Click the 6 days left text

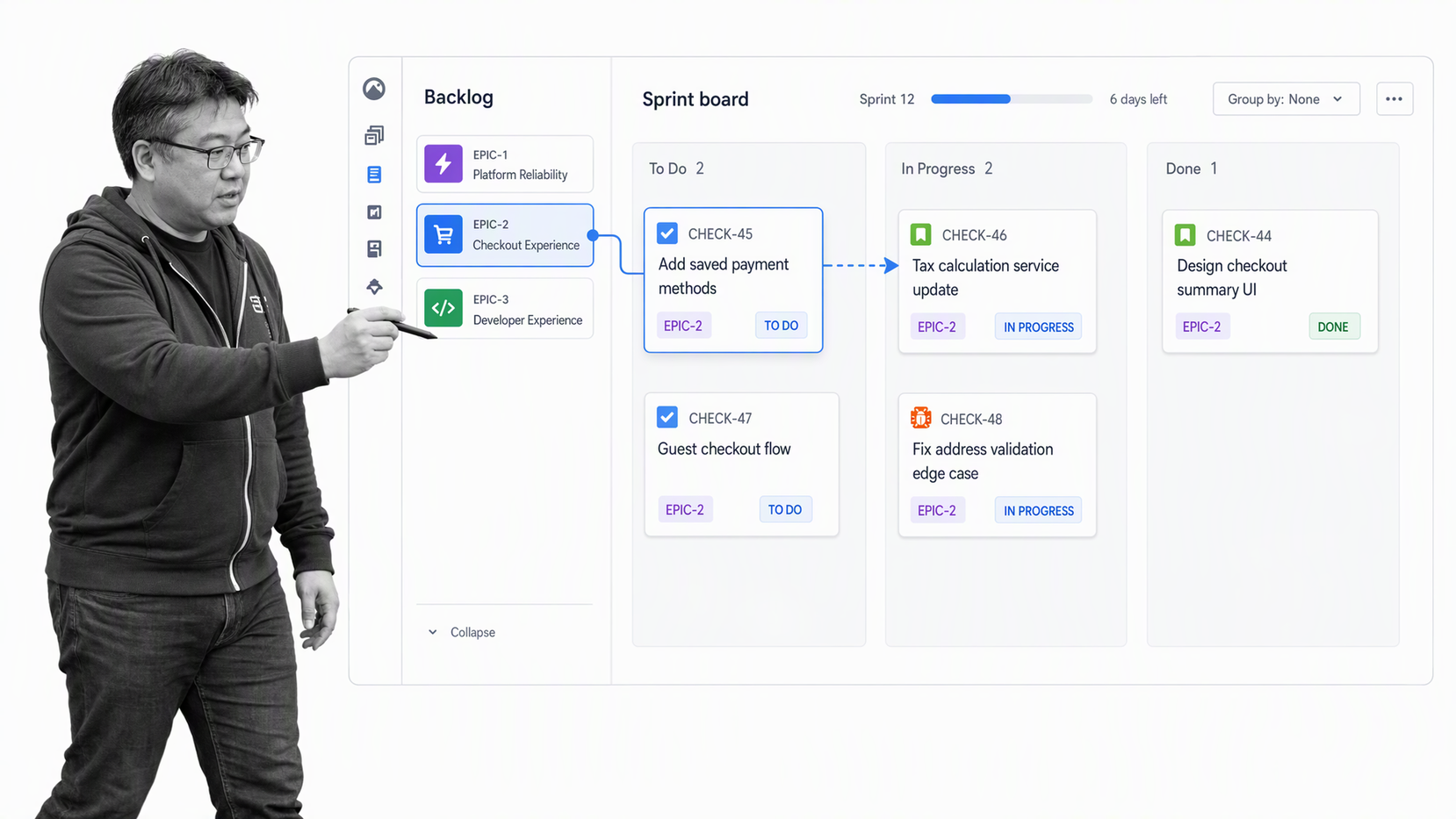click(1138, 99)
